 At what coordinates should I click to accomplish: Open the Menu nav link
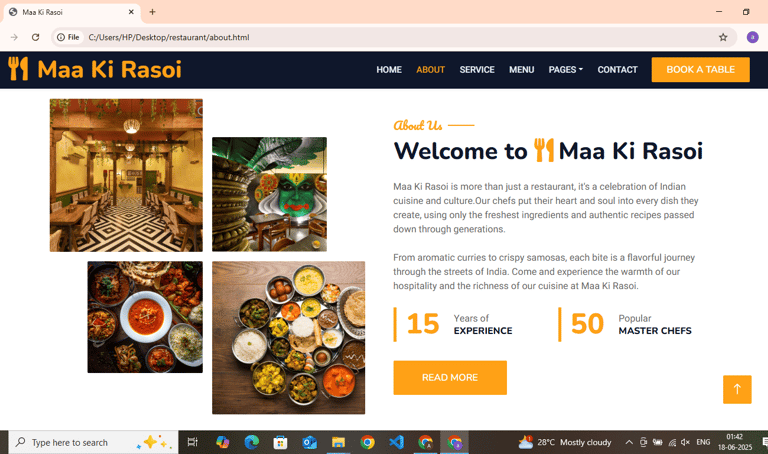521,70
